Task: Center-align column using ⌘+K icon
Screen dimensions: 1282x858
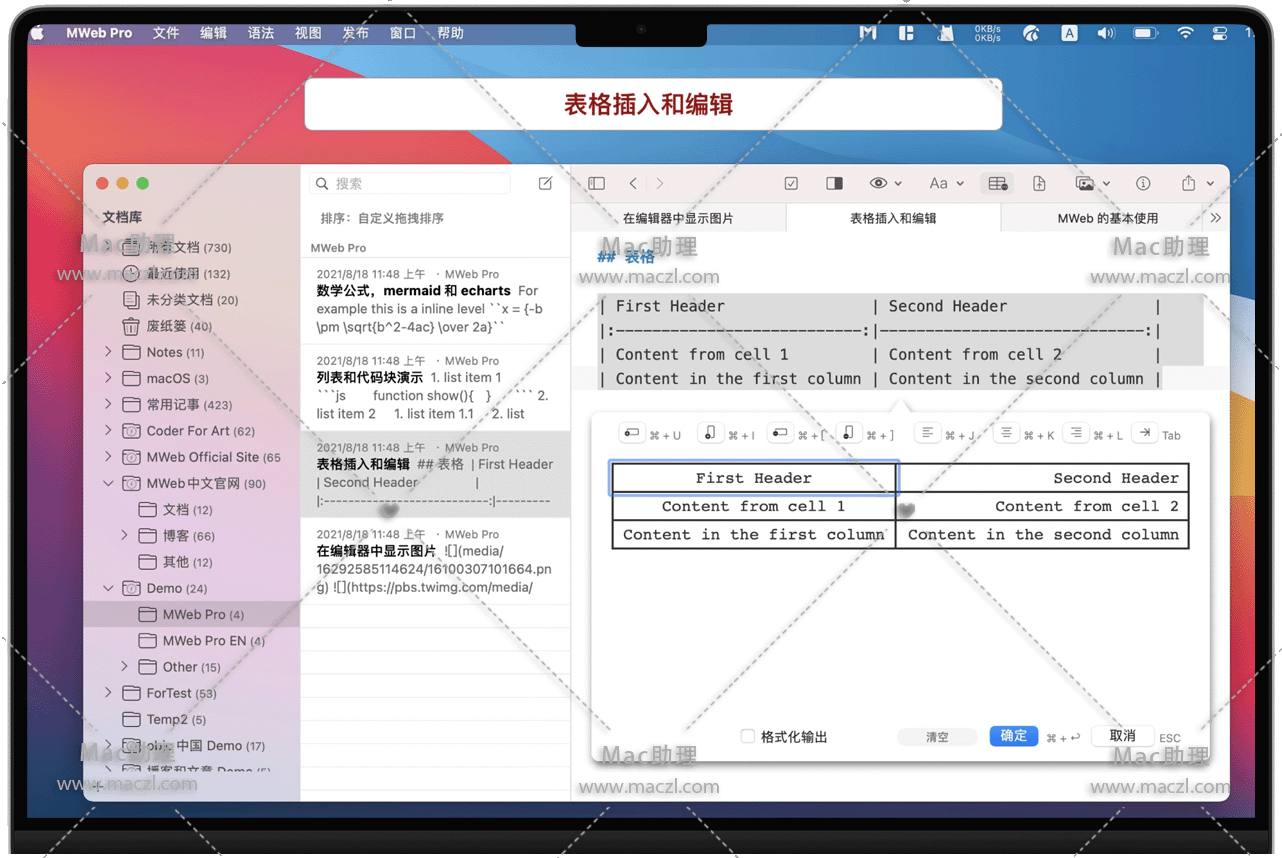Action: pyautogui.click(x=1007, y=433)
